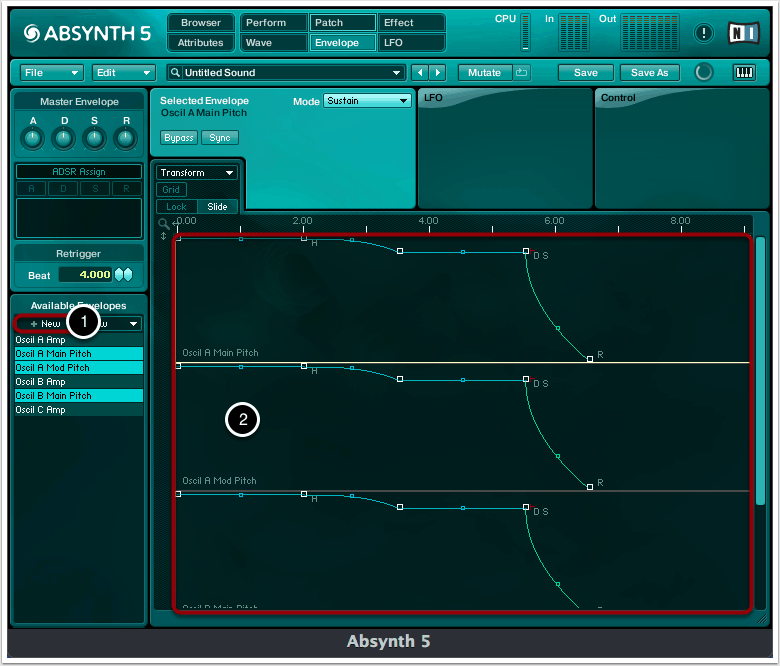Click the mutate retry icon next to Mutate
This screenshot has width=780, height=666.
pyautogui.click(x=522, y=73)
